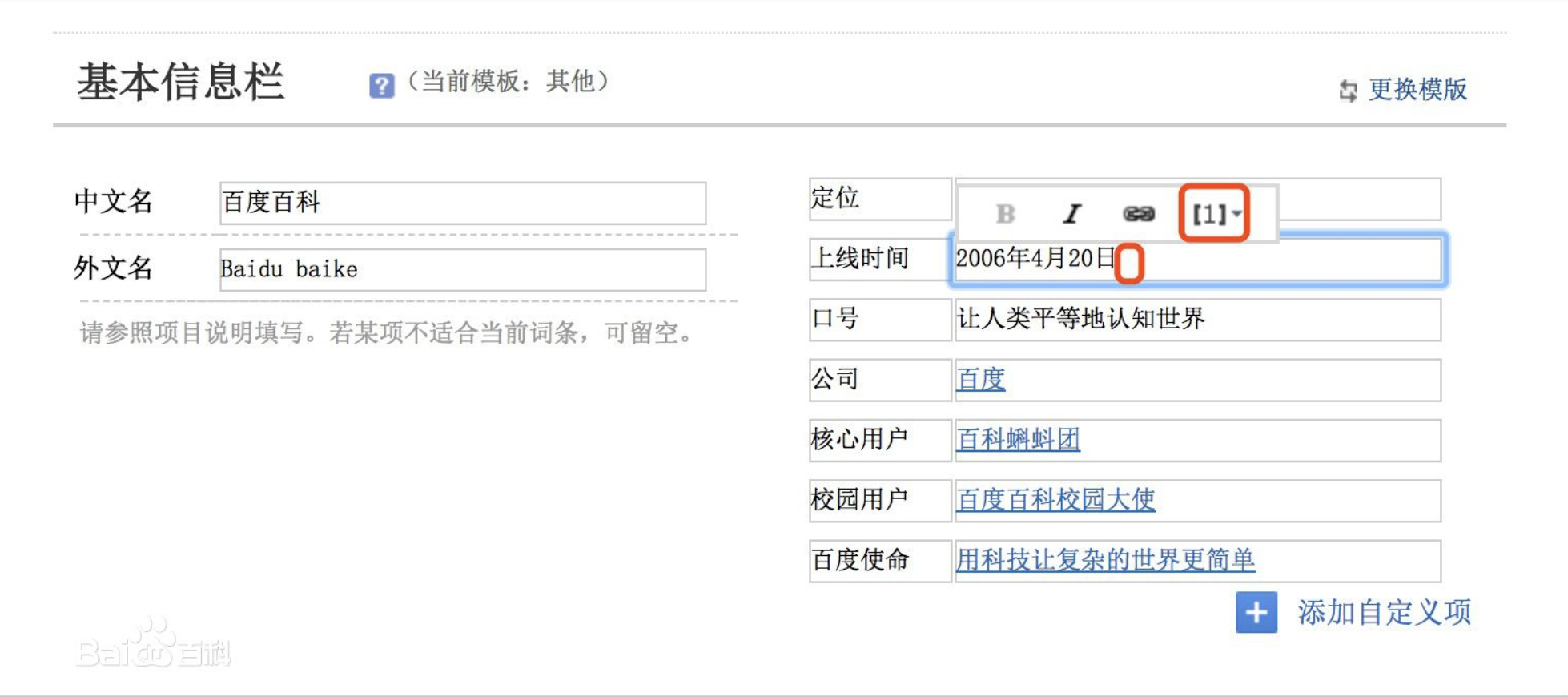
Task: Toggle italic formatting in toolbar
Action: (1071, 214)
